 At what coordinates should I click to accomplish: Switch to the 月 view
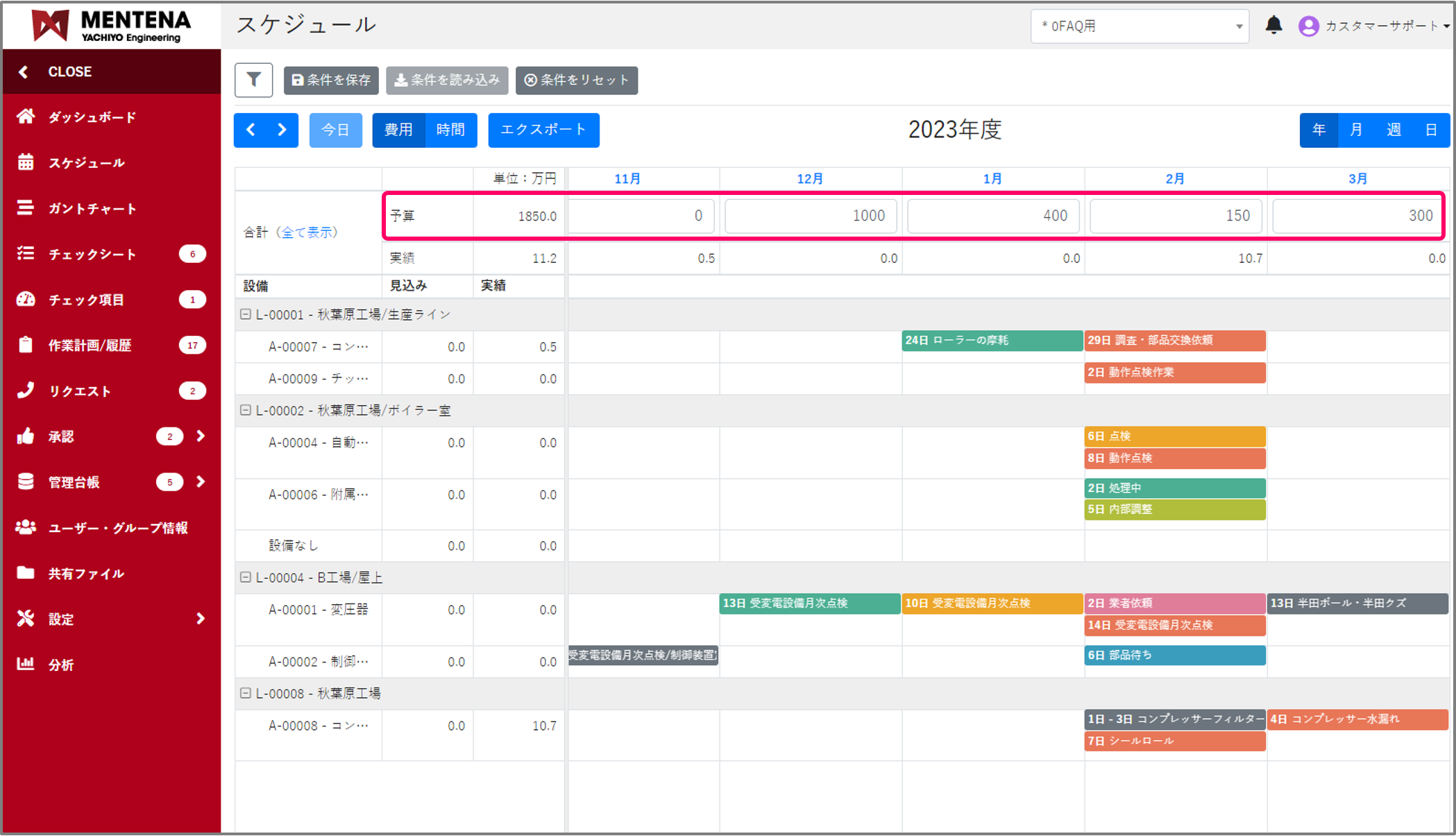coord(1355,130)
